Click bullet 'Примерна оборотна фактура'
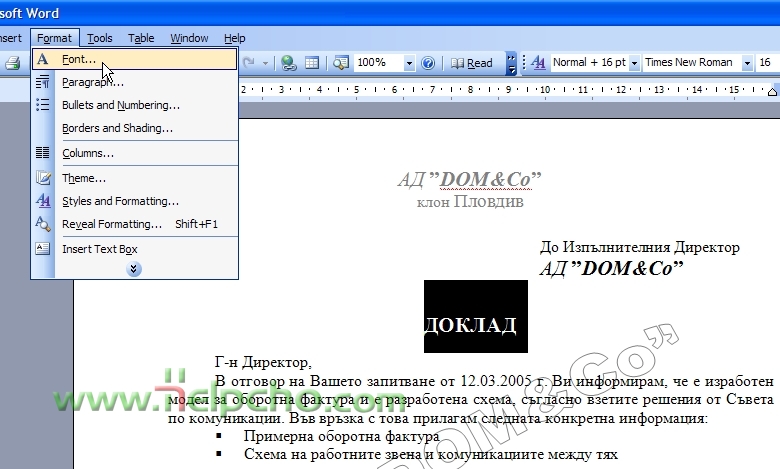The height and width of the screenshot is (469, 780). pyautogui.click(x=341, y=436)
